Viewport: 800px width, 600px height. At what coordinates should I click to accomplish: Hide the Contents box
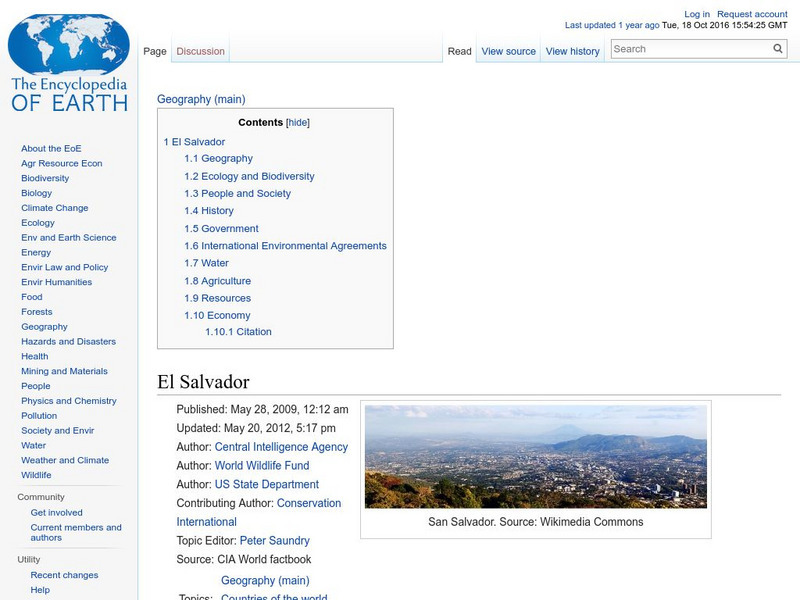point(298,122)
